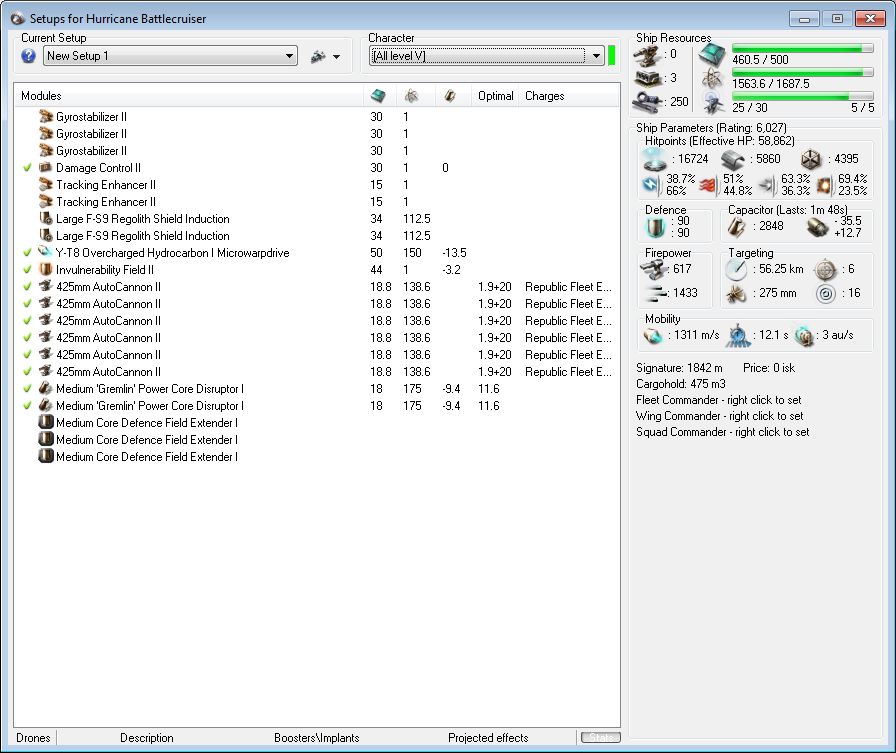896x753 pixels.
Task: Toggle Damage Control II active checkmark
Action: 27,168
